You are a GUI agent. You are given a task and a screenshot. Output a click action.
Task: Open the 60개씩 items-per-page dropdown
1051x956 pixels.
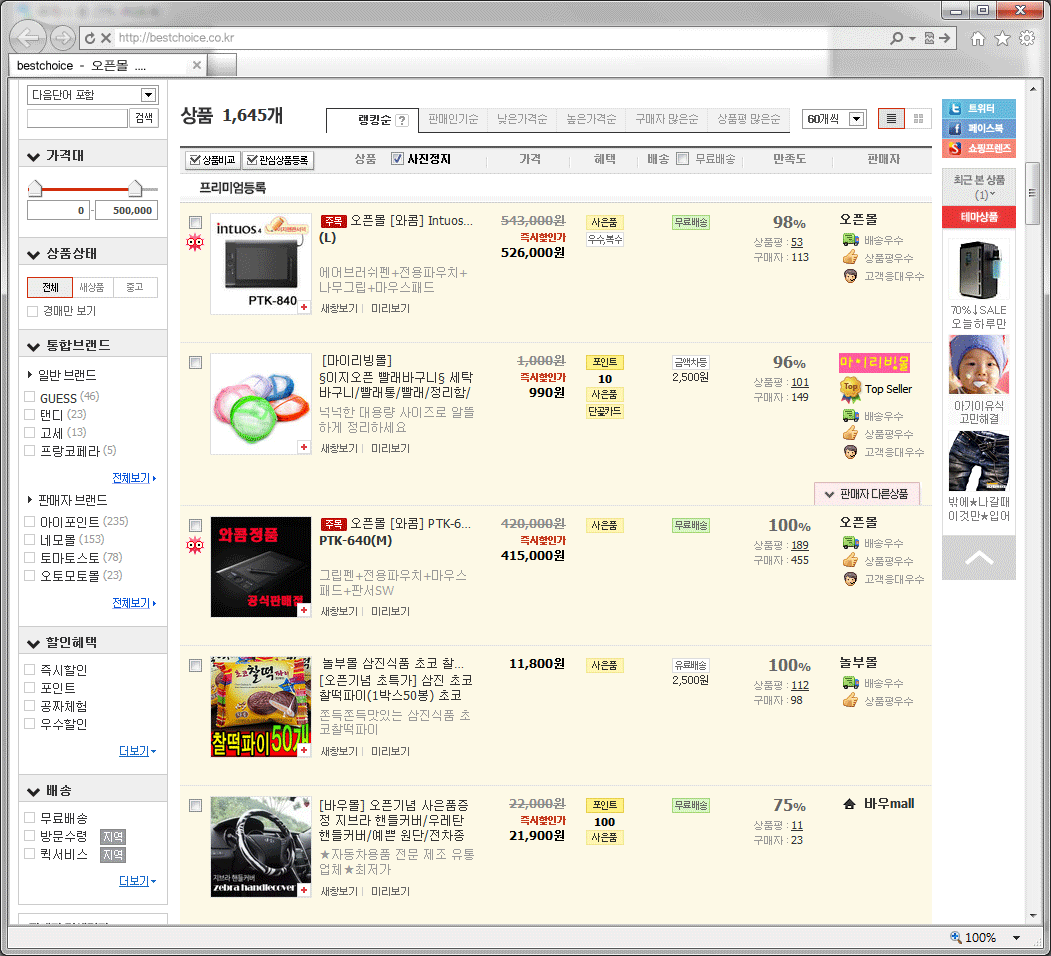click(x=857, y=119)
